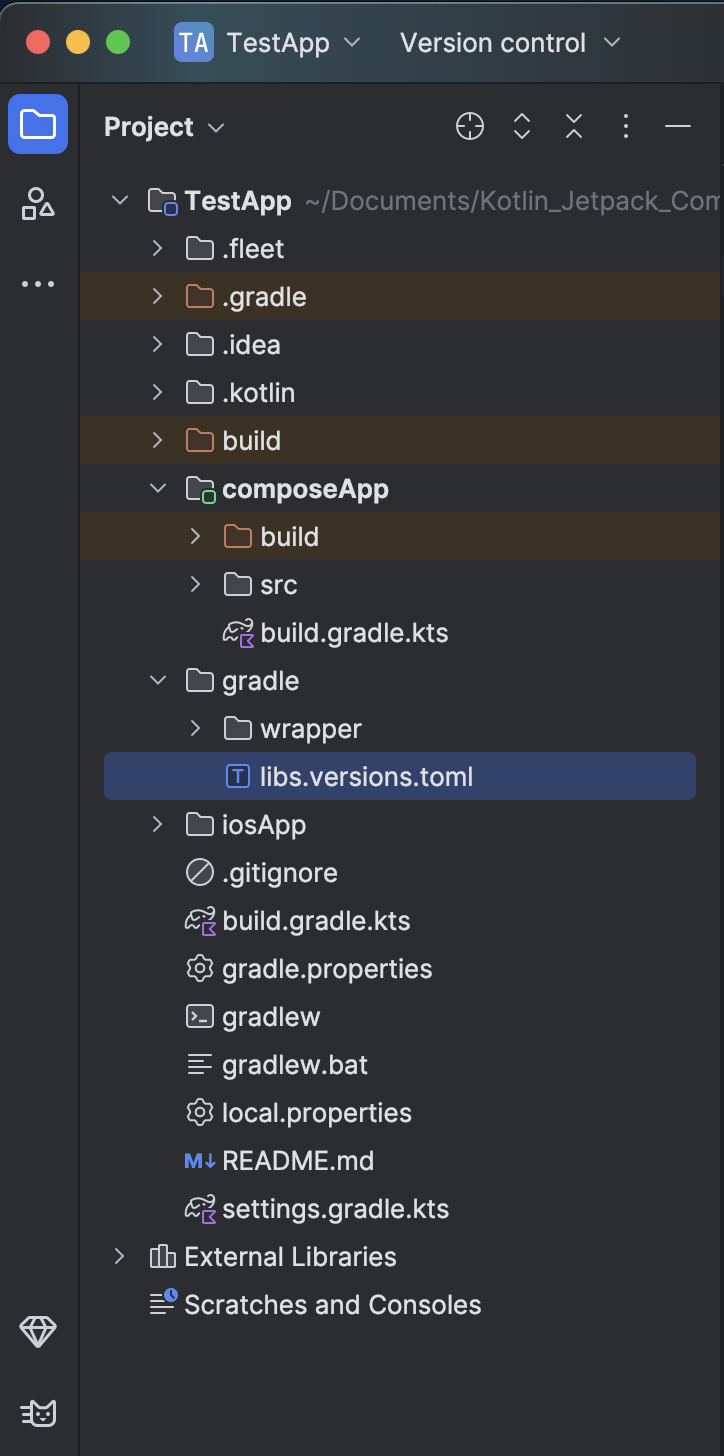Show more tool windows ellipsis icon

click(x=38, y=284)
